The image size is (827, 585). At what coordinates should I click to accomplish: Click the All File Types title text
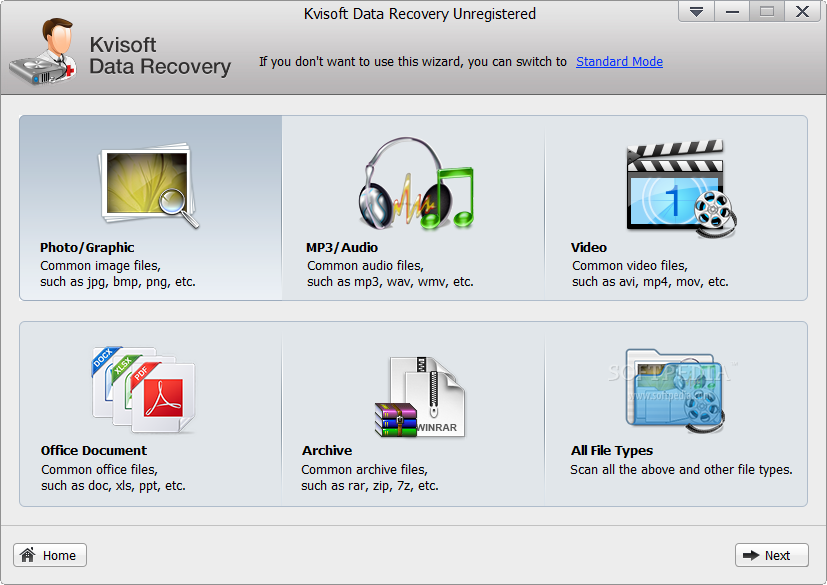click(612, 450)
